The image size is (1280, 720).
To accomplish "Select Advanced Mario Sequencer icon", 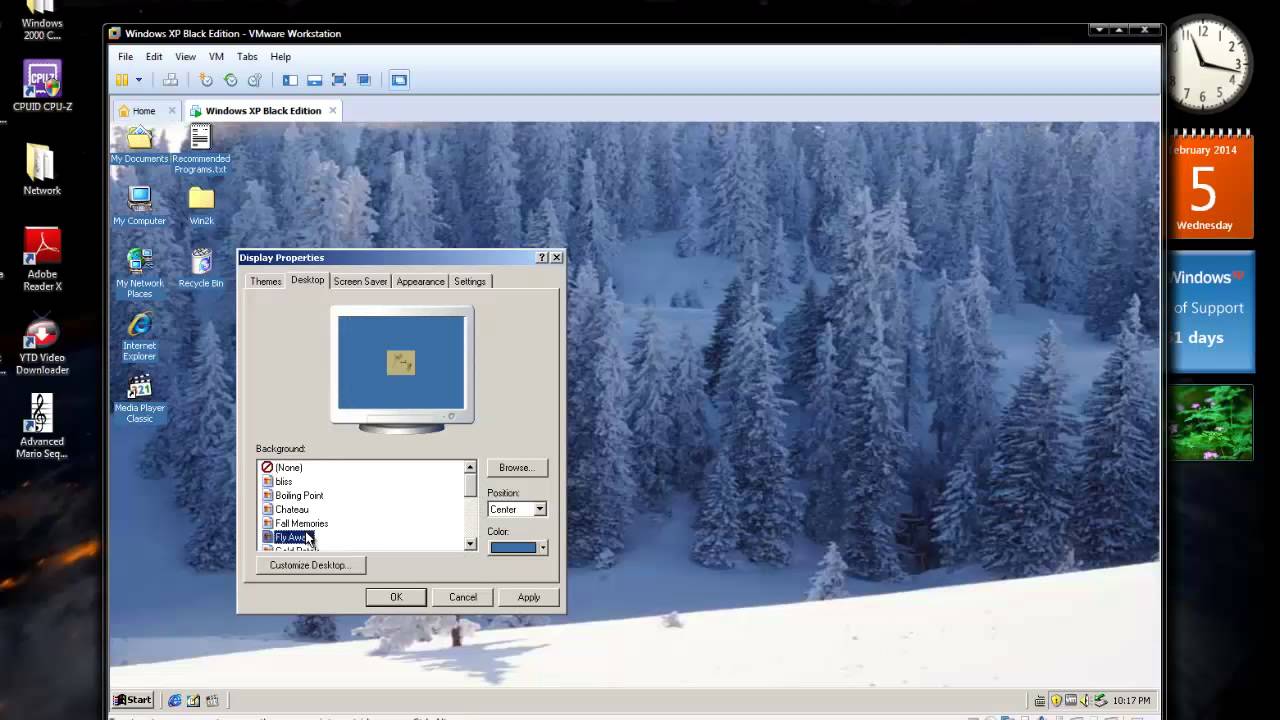I will pyautogui.click(x=42, y=427).
